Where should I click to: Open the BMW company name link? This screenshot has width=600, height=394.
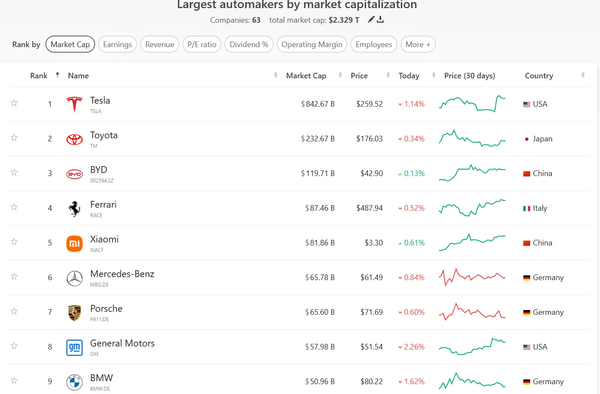[x=101, y=378]
